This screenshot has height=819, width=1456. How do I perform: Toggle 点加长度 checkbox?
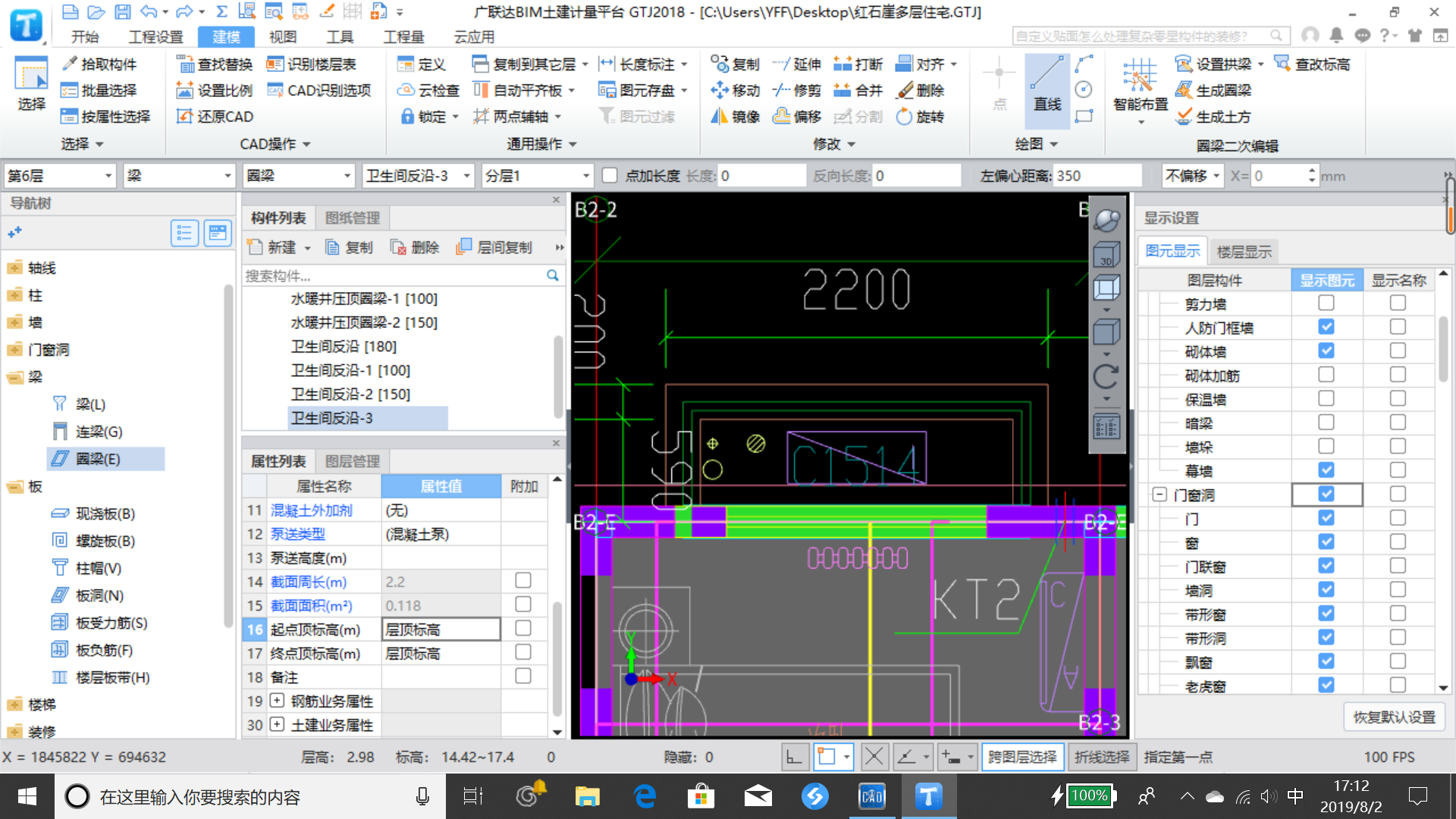coord(609,175)
